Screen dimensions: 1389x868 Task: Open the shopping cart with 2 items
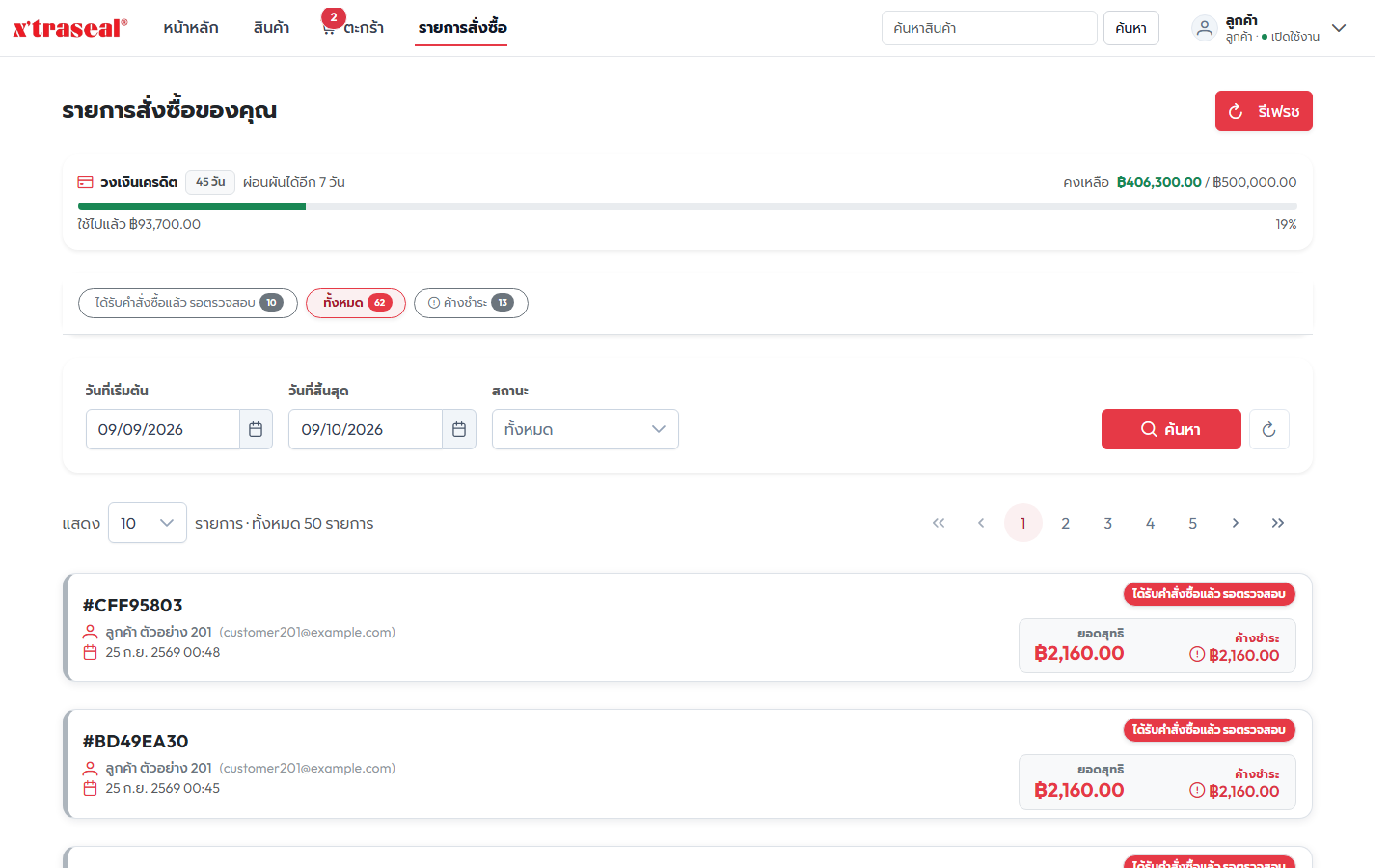(352, 27)
